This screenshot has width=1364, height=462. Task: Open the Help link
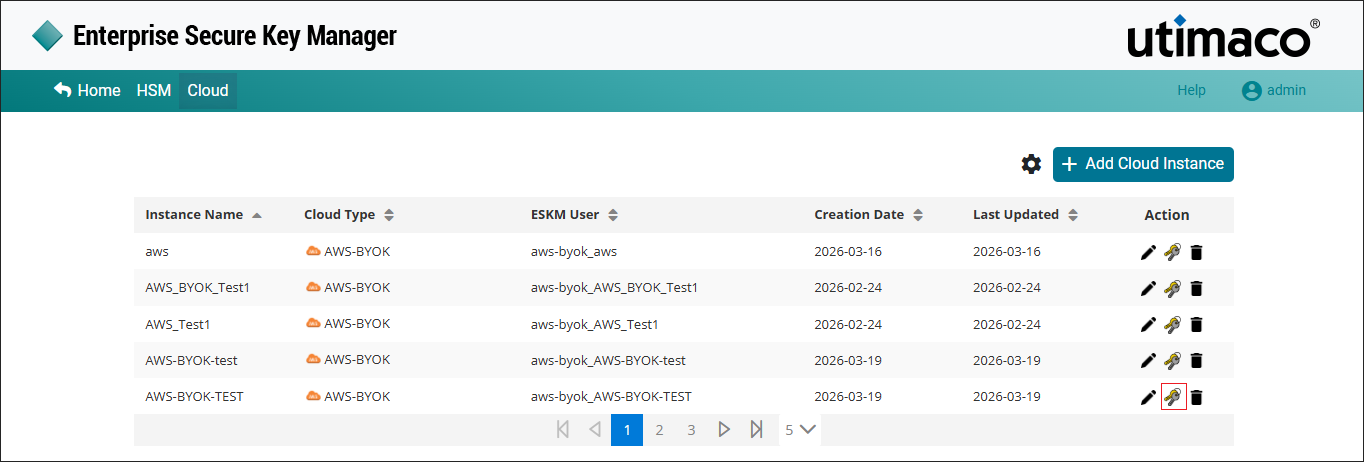(1191, 90)
